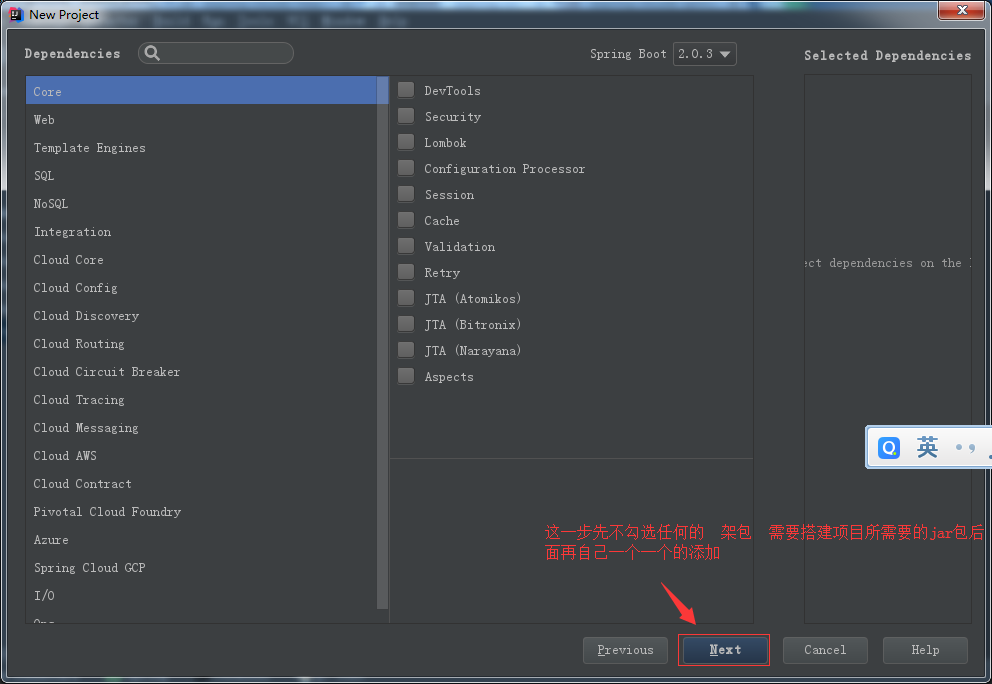Select the Integration category
The width and height of the screenshot is (992, 684).
point(201,232)
